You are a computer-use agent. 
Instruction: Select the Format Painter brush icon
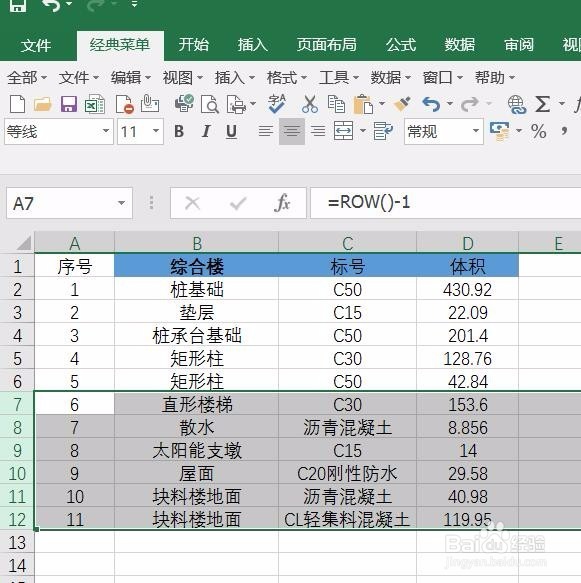click(x=402, y=104)
